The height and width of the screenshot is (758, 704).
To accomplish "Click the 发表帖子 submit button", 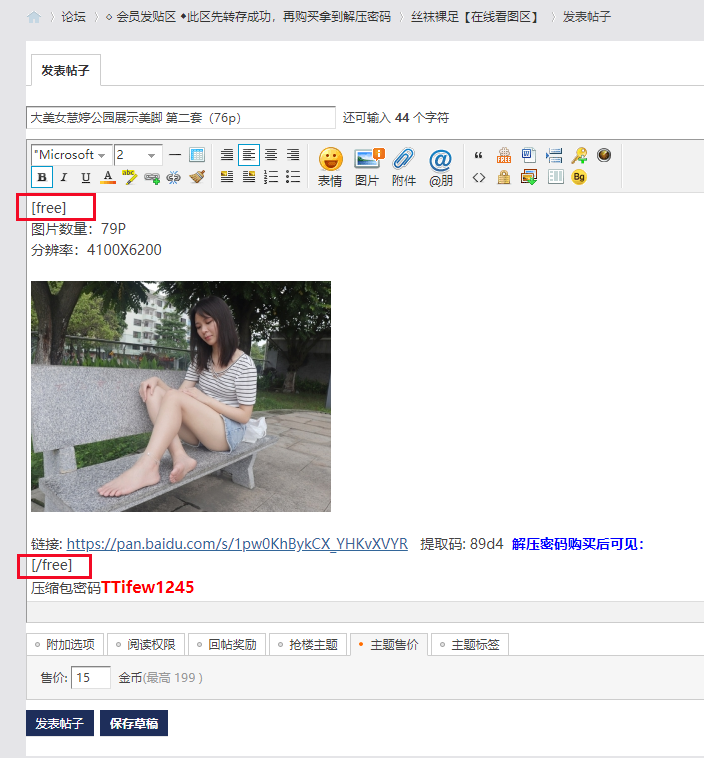I will tap(60, 723).
